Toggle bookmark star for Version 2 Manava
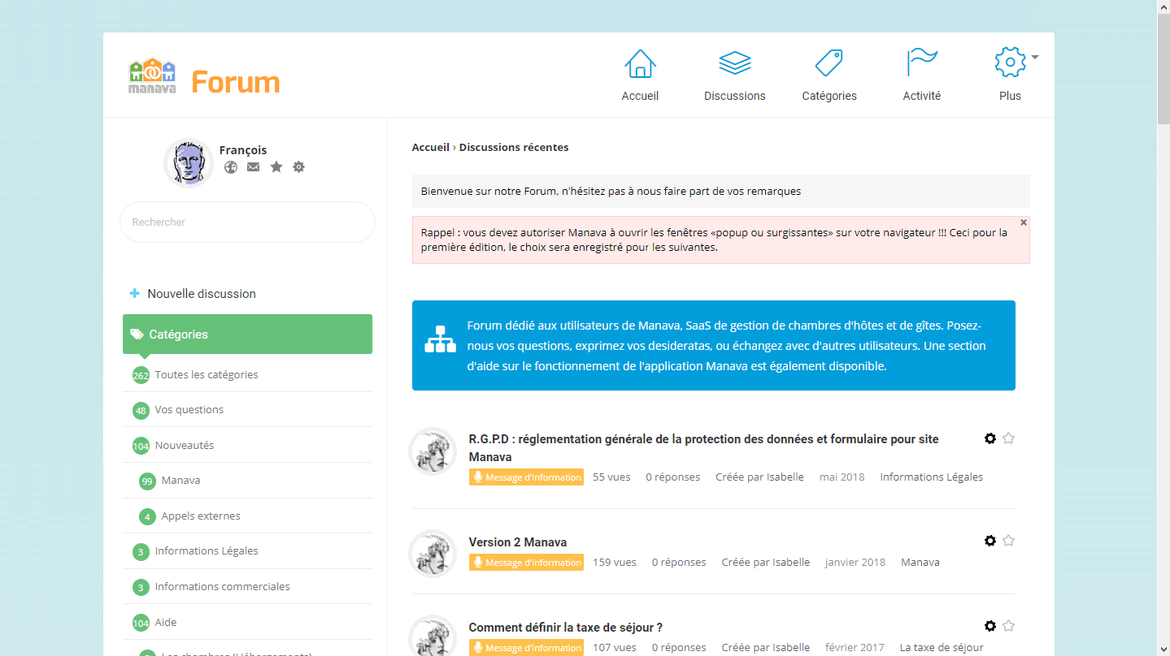 [x=1008, y=541]
